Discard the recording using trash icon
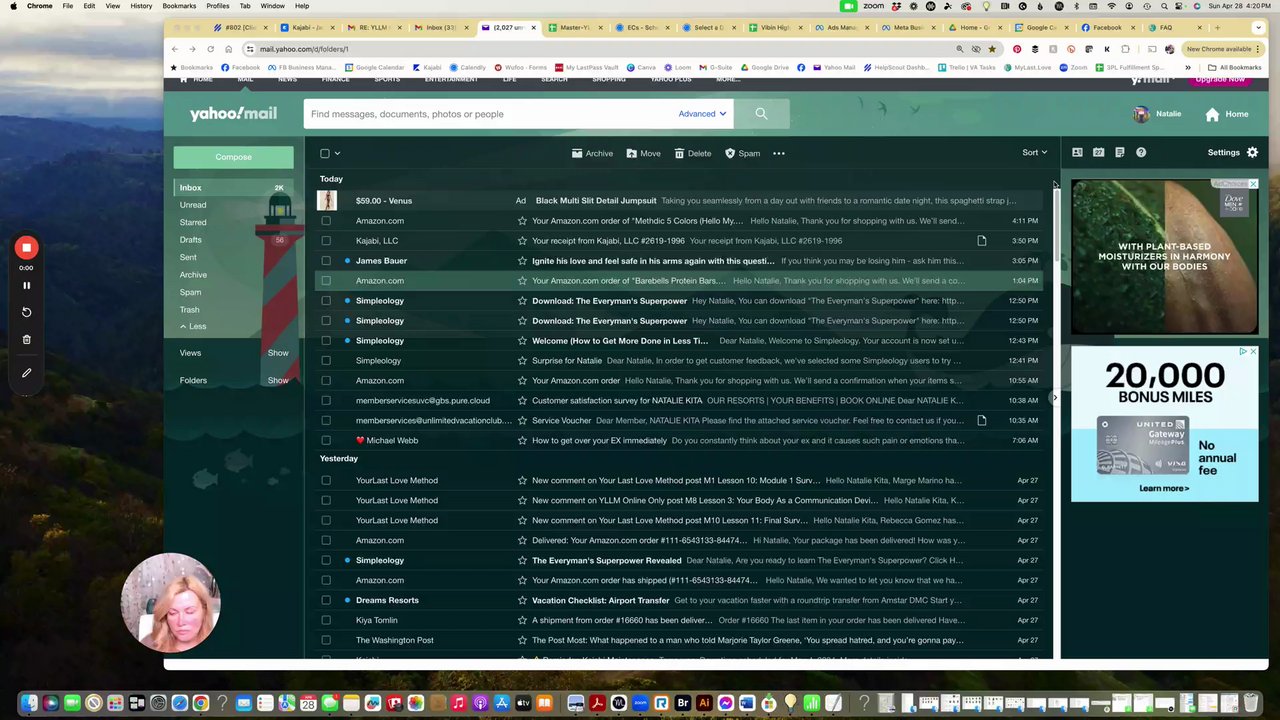This screenshot has width=1280, height=720. 27,340
